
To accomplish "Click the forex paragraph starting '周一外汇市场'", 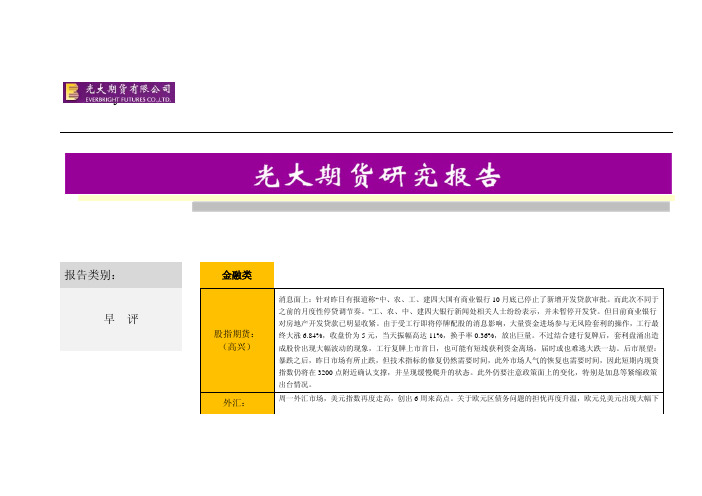I will pos(468,398).
